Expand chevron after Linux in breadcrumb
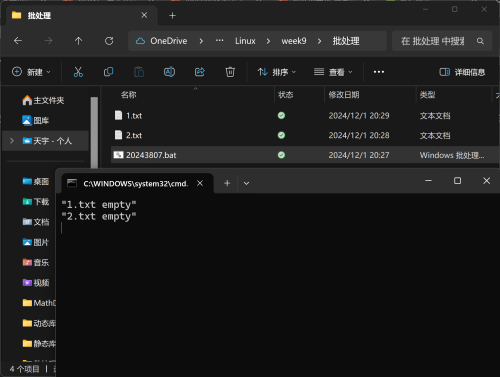 coord(268,41)
